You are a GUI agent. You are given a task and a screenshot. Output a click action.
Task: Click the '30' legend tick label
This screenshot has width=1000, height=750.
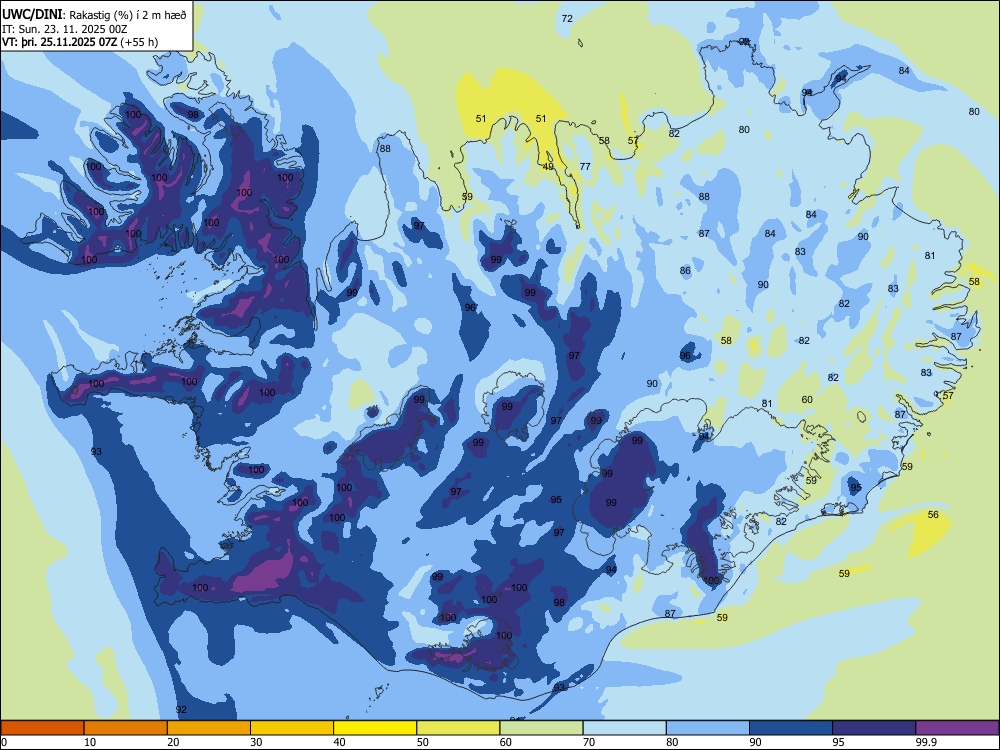257,742
